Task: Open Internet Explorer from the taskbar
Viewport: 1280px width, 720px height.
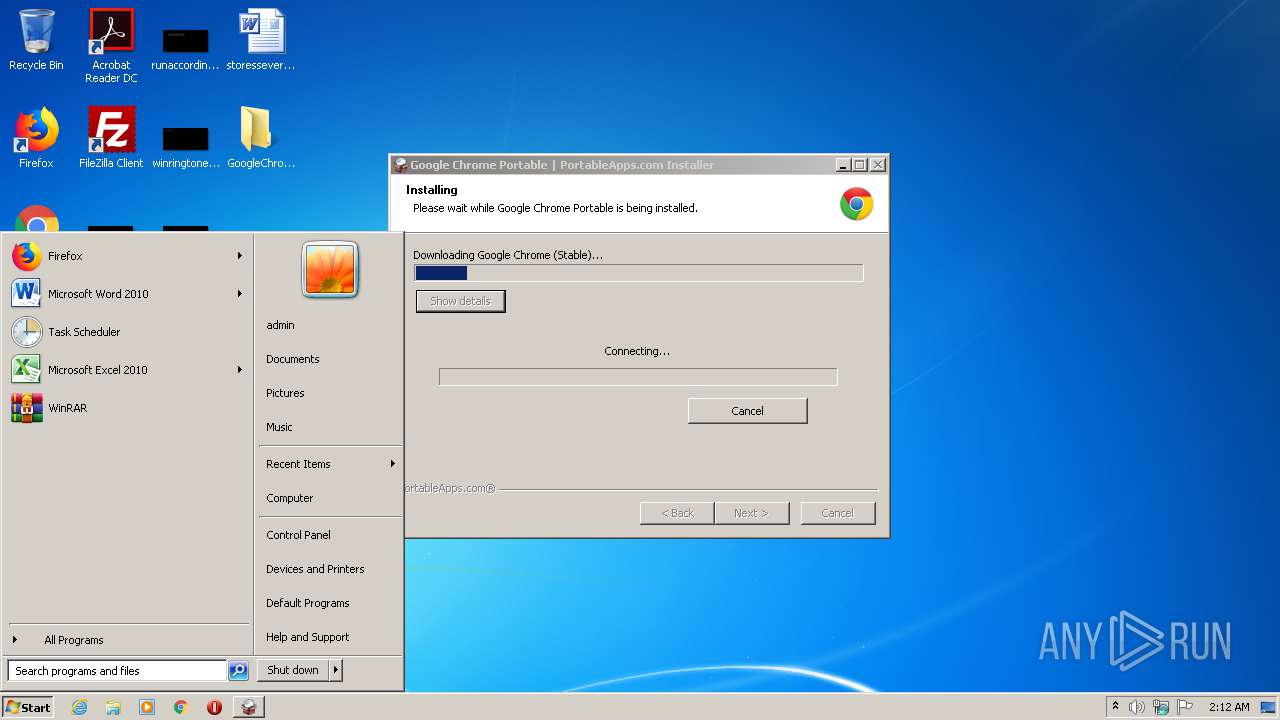Action: click(x=79, y=707)
